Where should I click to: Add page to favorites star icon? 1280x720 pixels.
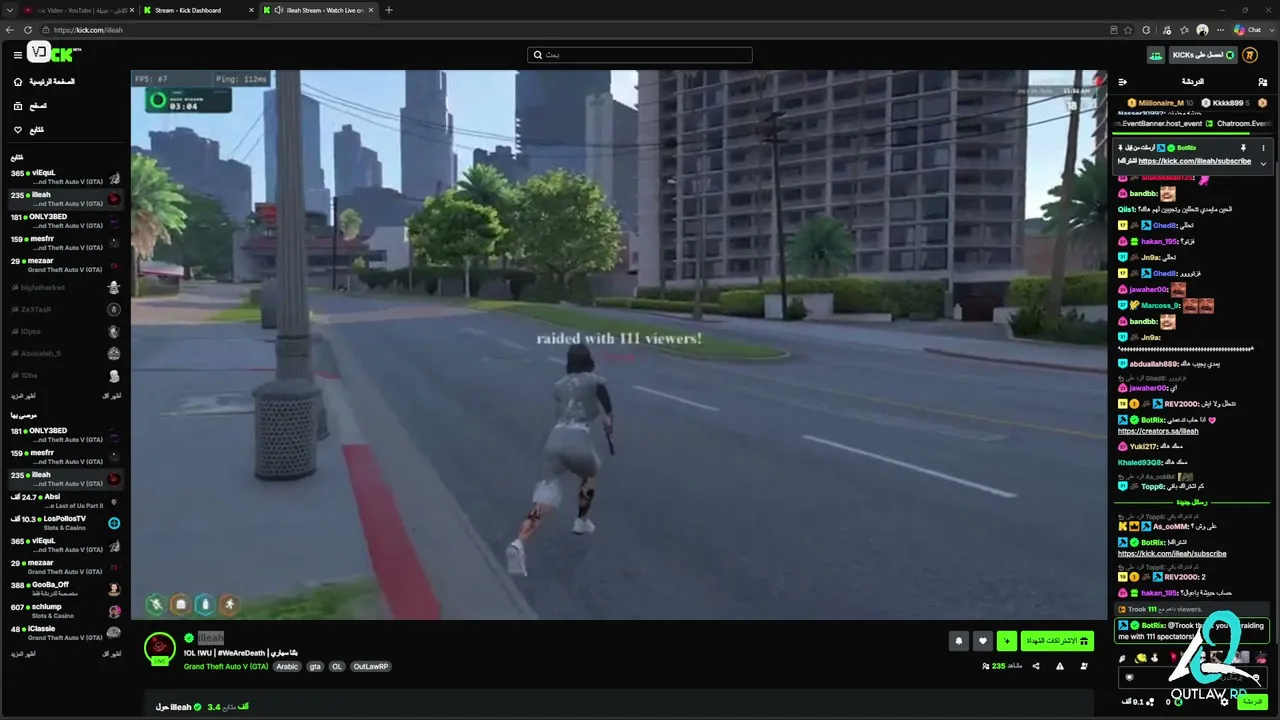(1128, 30)
